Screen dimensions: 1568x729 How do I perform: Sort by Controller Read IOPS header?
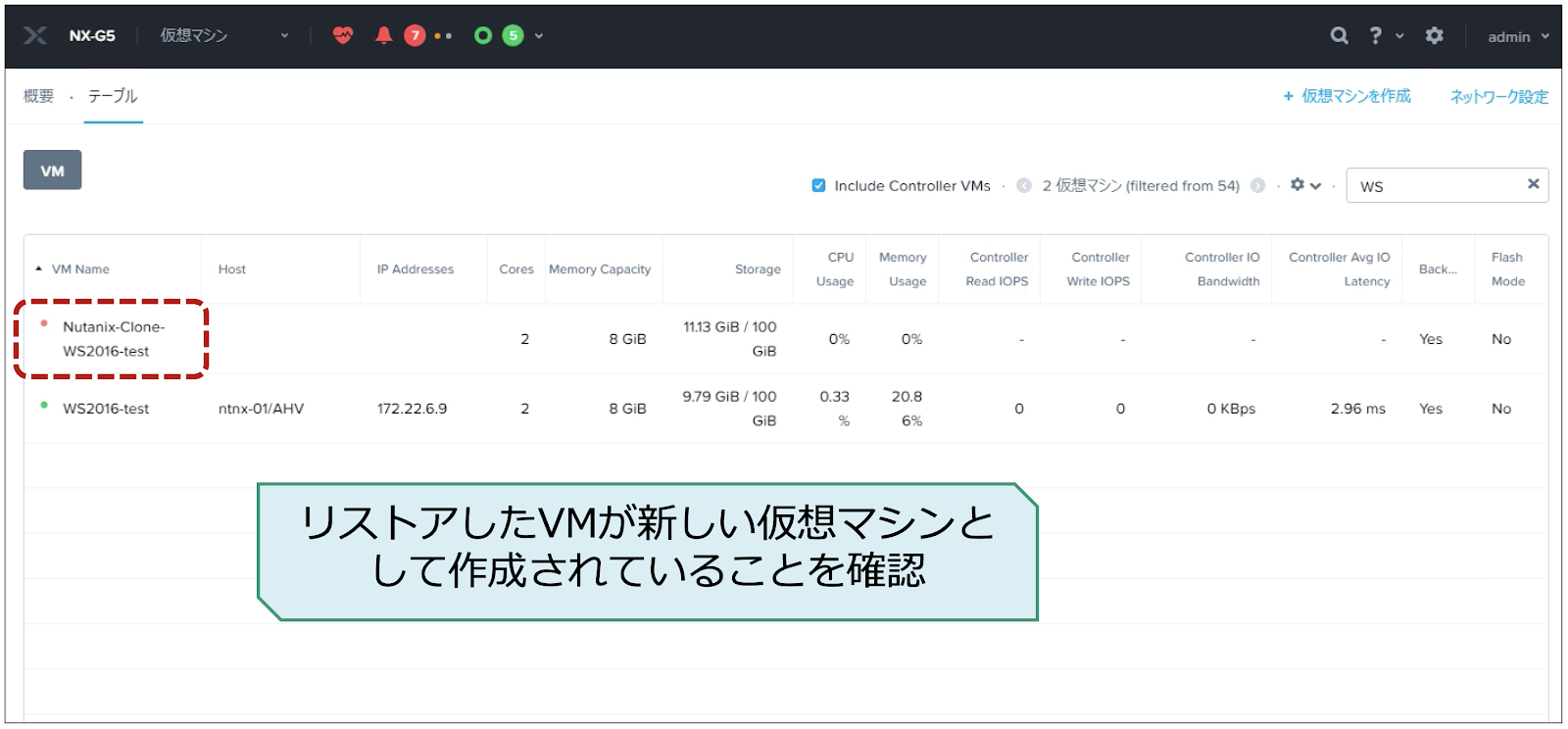click(998, 269)
